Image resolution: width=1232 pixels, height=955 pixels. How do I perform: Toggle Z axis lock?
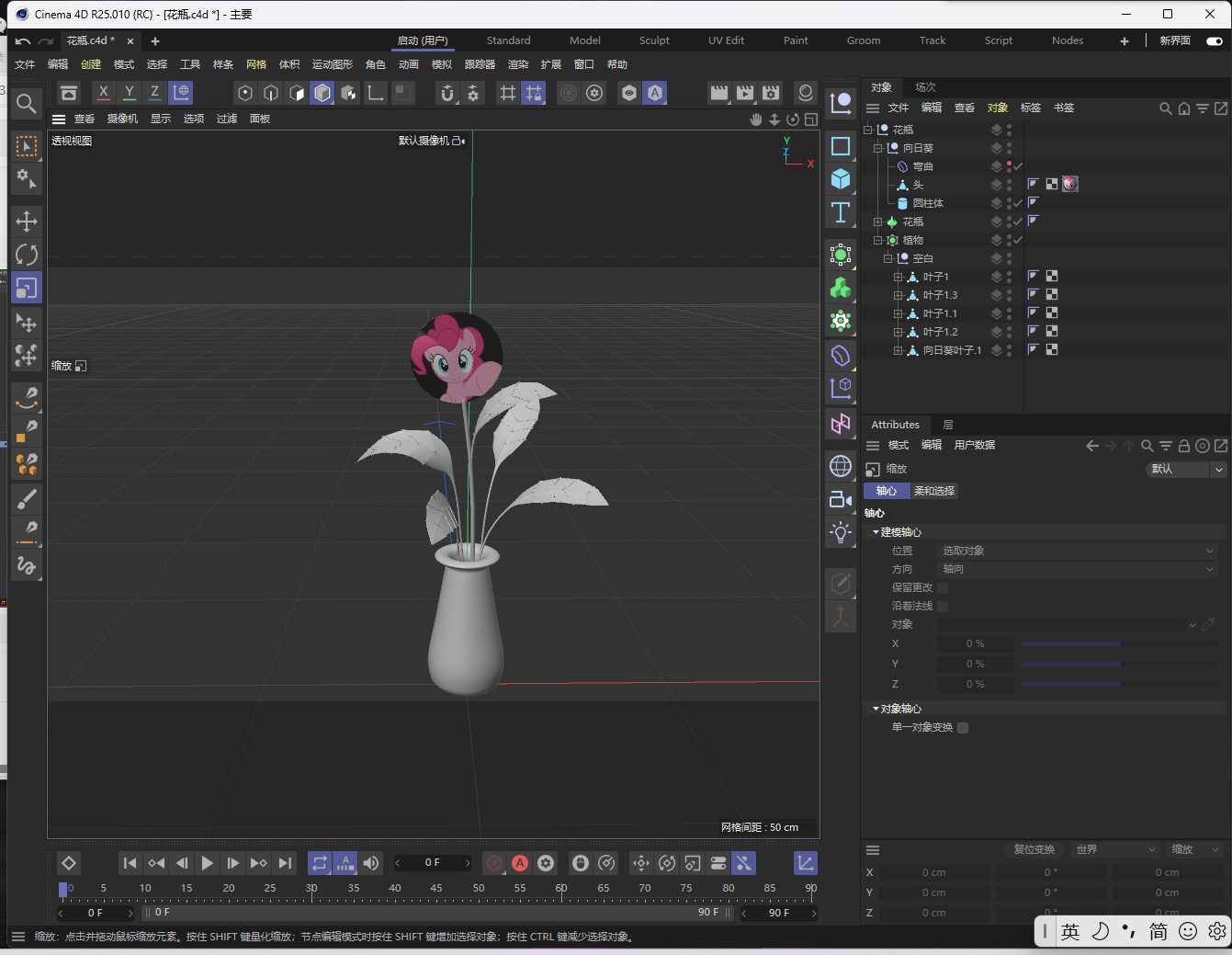pyautogui.click(x=155, y=93)
